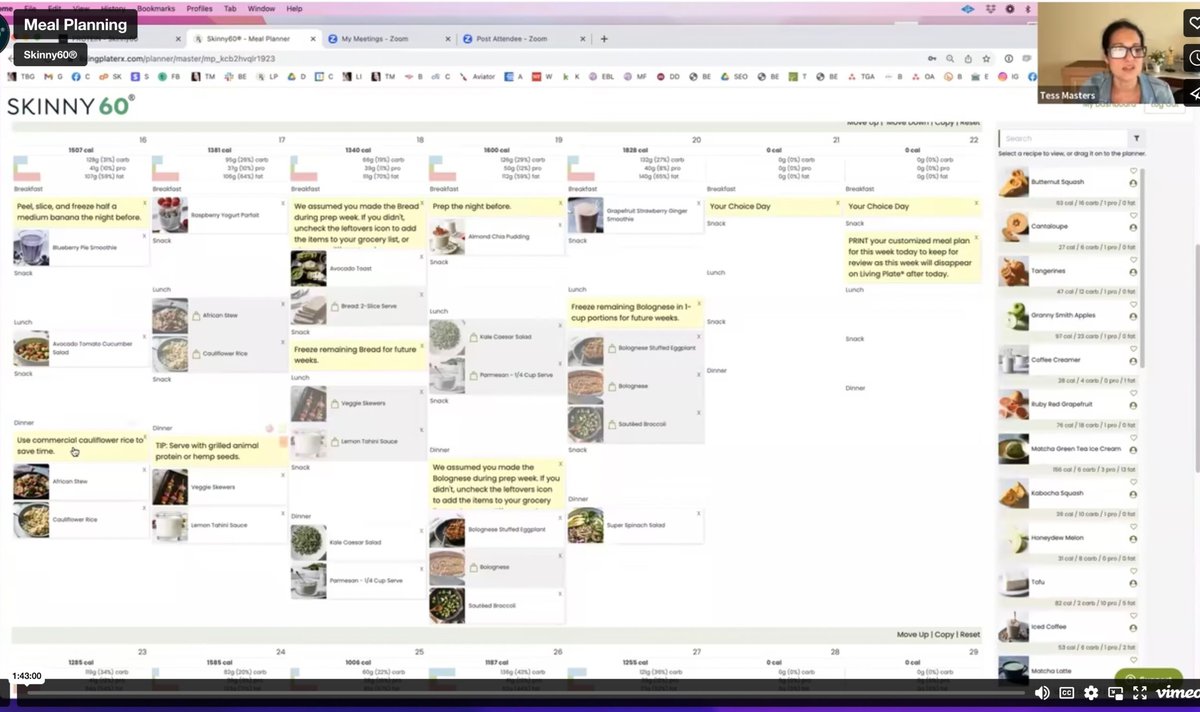This screenshot has width=1200, height=712.
Task: Click 'Reset' for the week starting 23
Action: point(970,635)
